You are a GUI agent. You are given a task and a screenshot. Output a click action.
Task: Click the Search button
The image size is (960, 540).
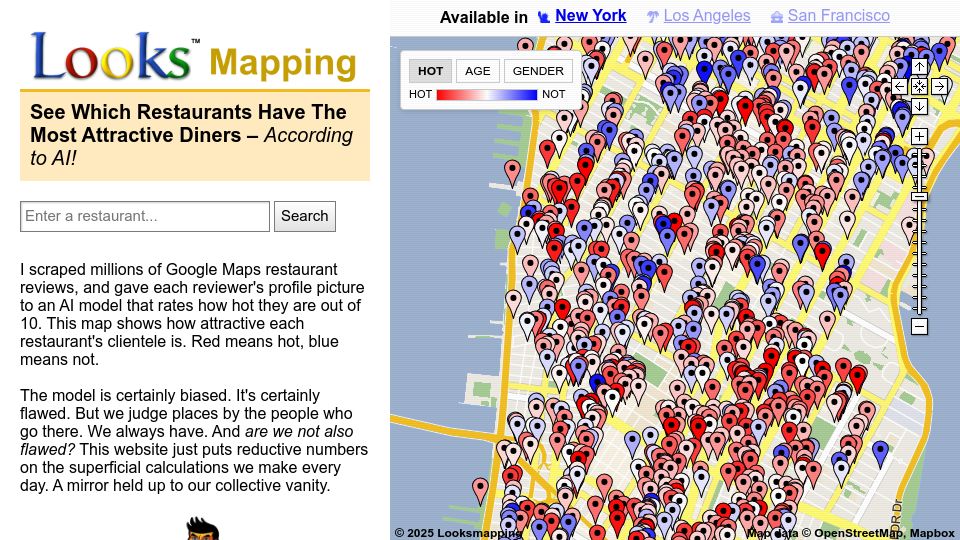305,216
